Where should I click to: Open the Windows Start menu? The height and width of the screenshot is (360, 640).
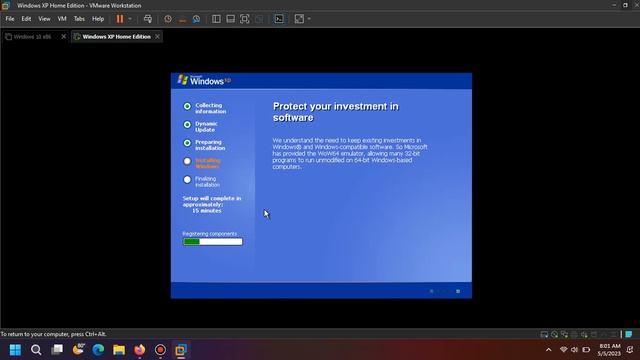[15, 350]
